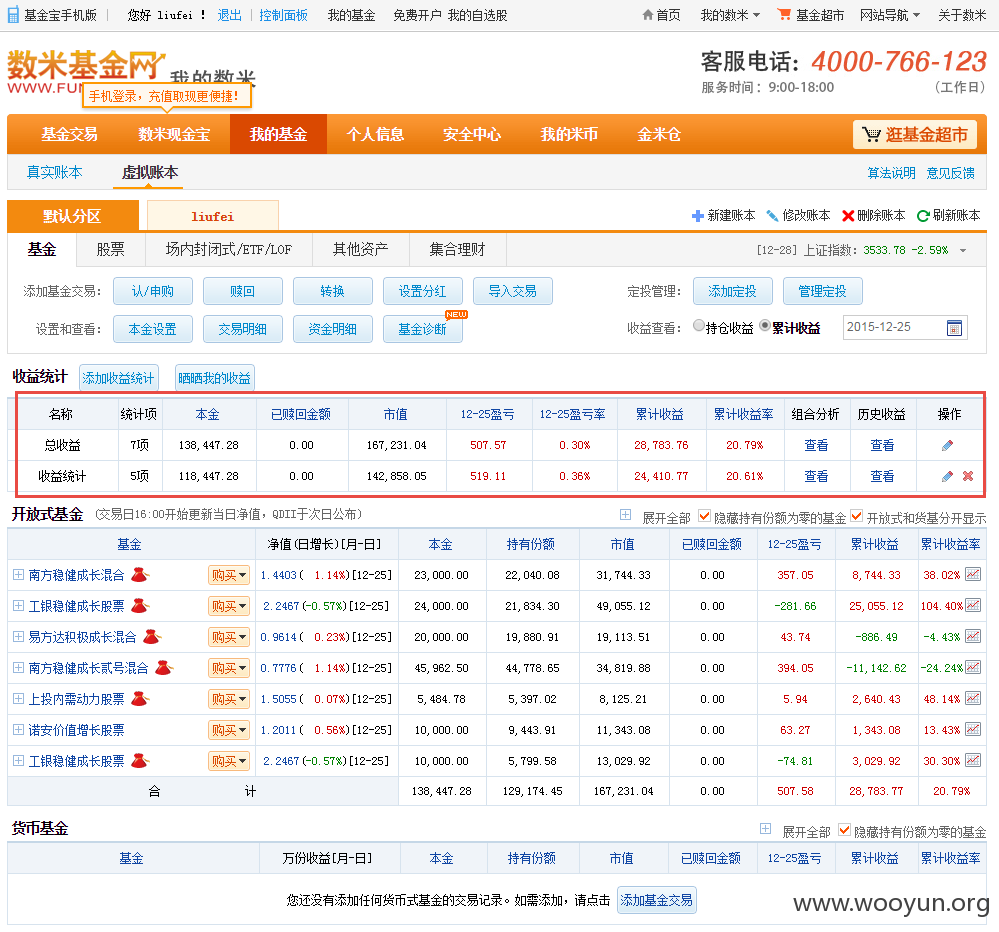
Task: View 组合分析 for the 总收益 row
Action: point(816,445)
